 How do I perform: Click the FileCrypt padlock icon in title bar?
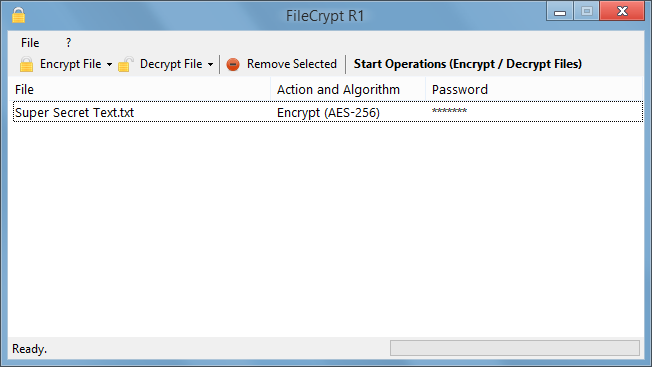click(x=18, y=15)
